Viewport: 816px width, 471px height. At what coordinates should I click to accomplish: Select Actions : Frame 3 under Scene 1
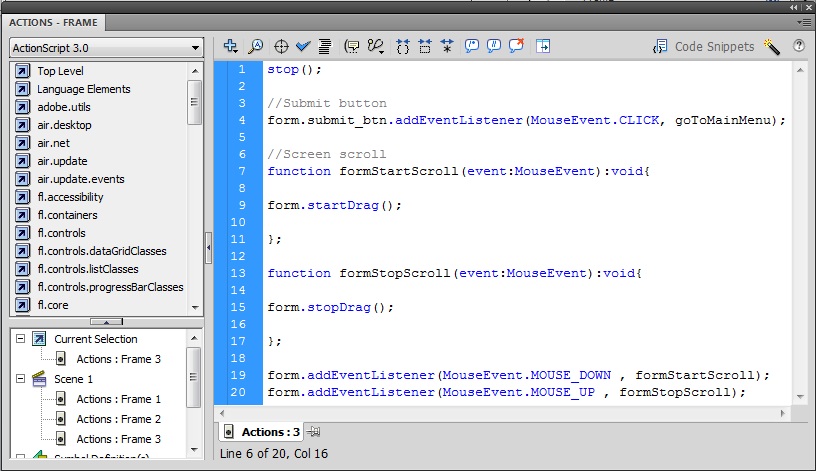(x=119, y=439)
